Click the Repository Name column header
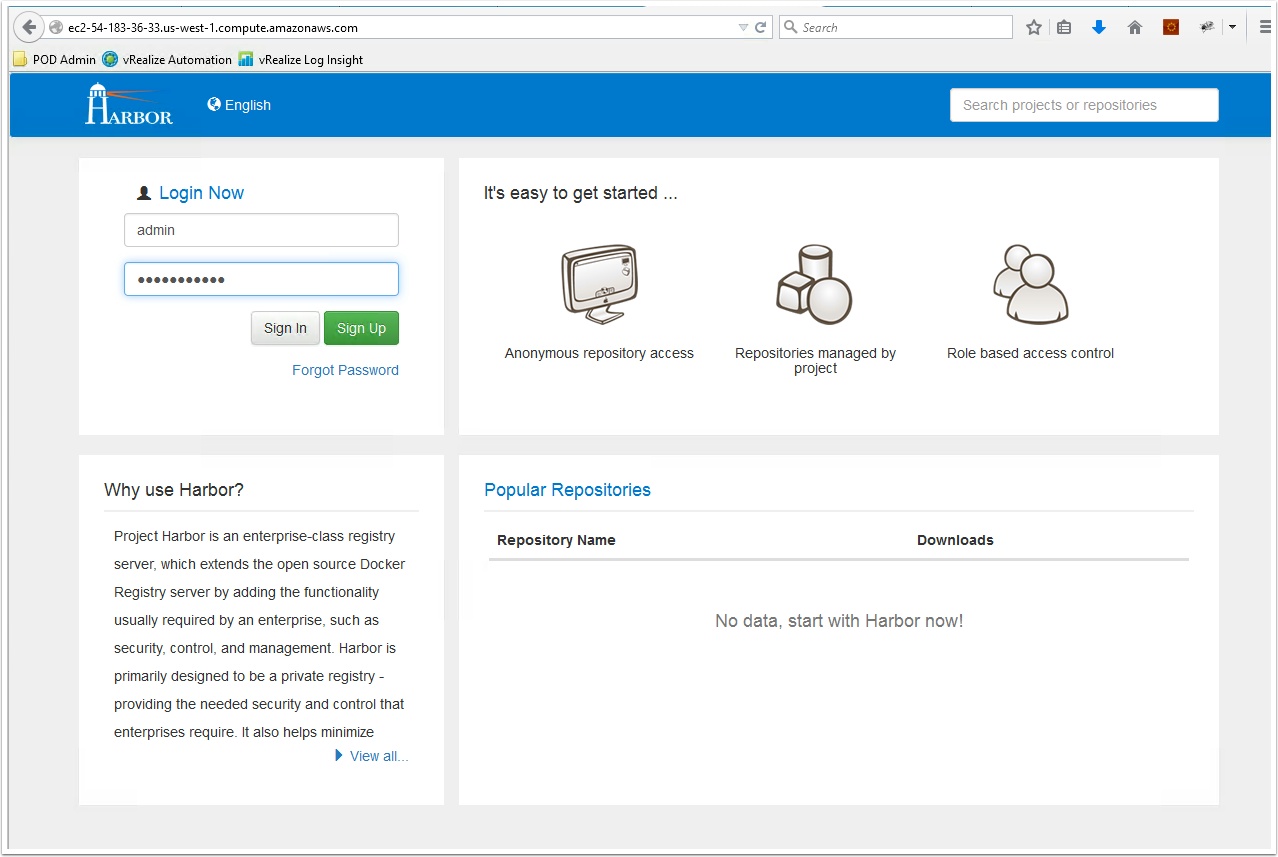1278x857 pixels. 556,540
